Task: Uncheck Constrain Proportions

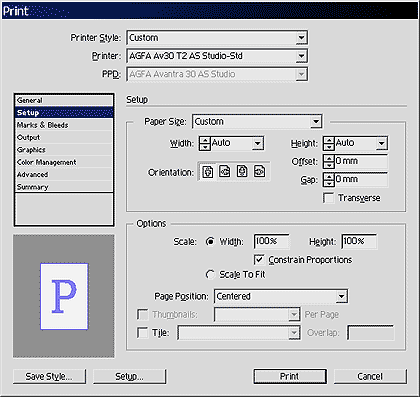Action: tap(259, 260)
